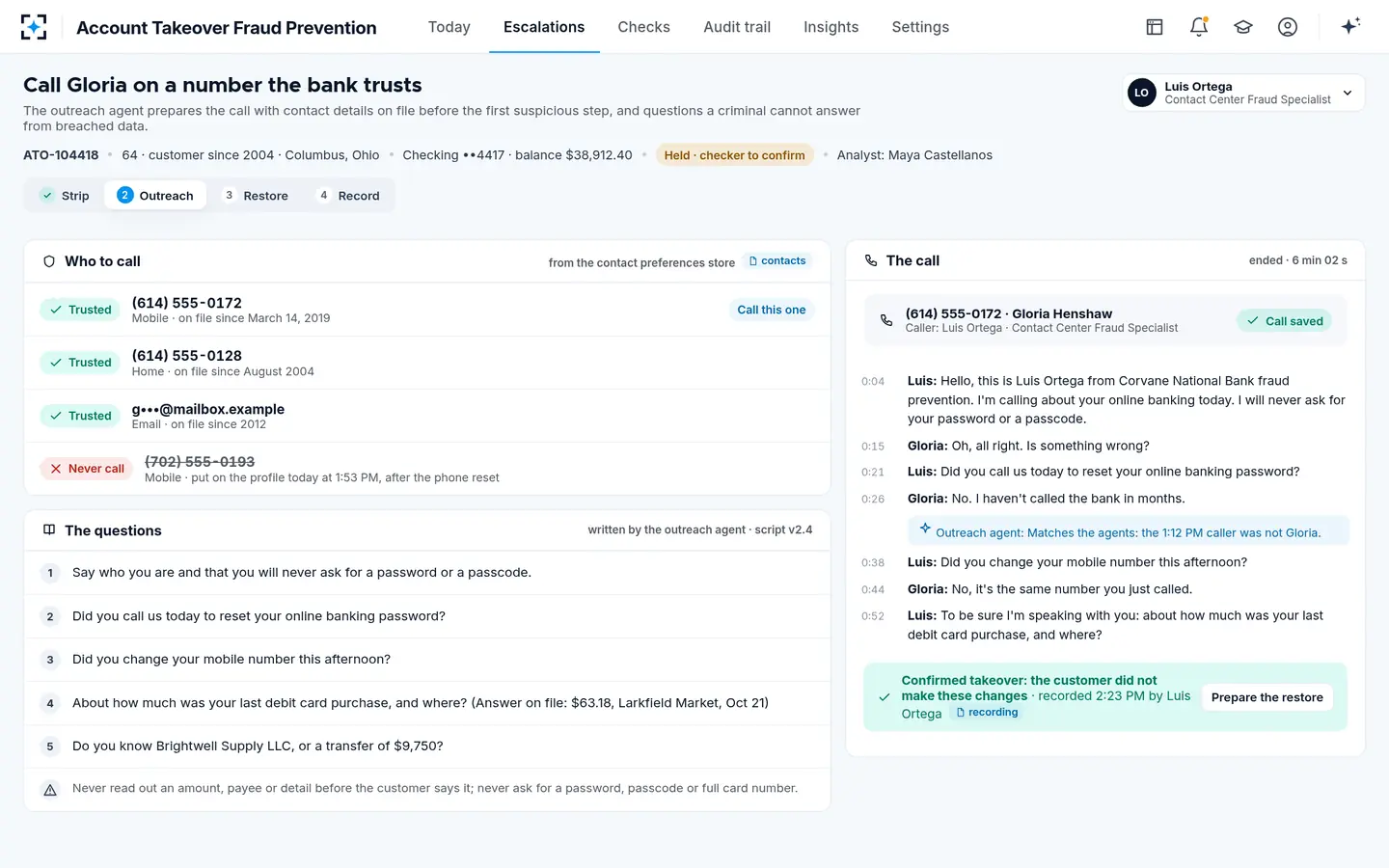This screenshot has width=1389, height=868.
Task: Switch to the Today tab
Action: (449, 27)
